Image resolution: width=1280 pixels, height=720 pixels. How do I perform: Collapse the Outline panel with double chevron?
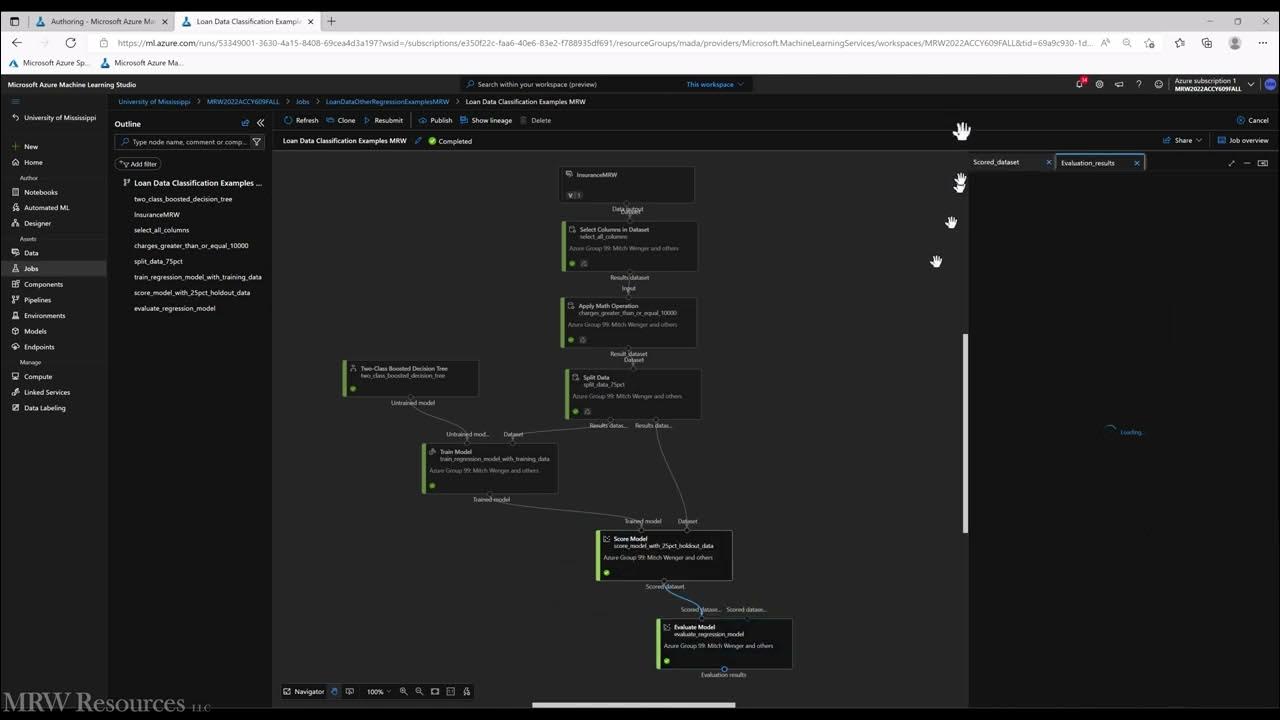pyautogui.click(x=261, y=123)
